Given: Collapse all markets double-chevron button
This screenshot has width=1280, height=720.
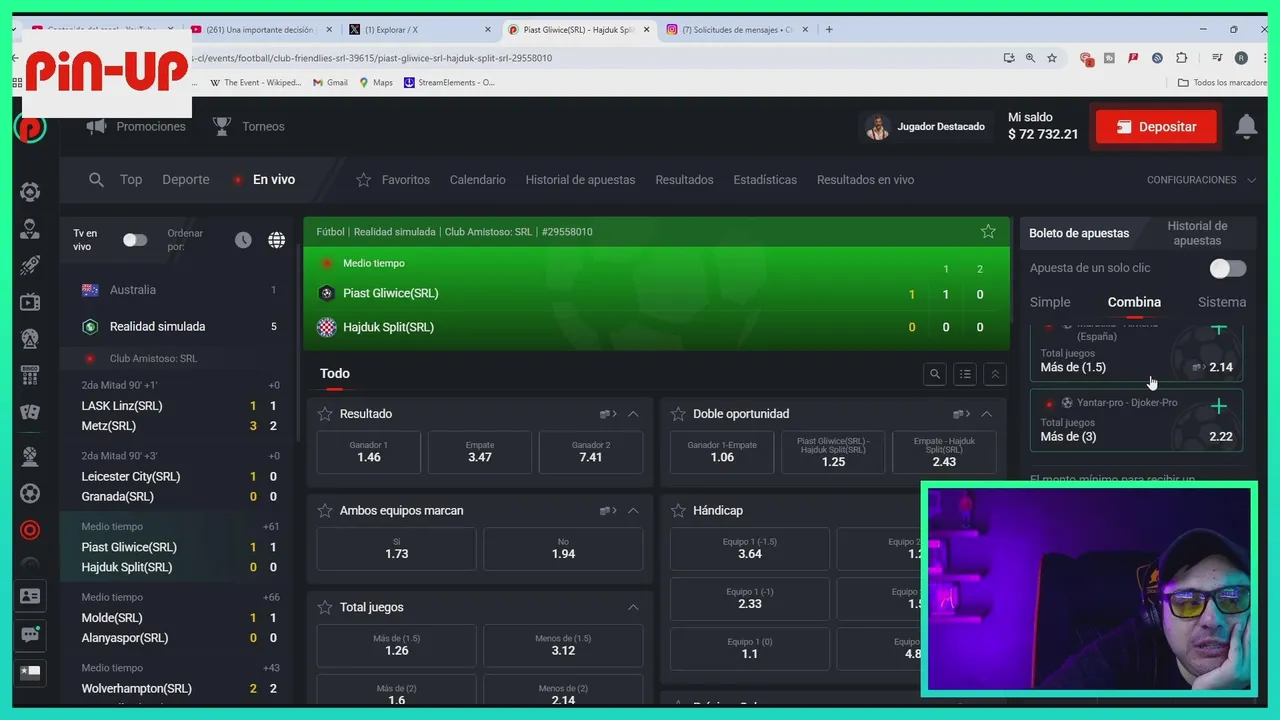Looking at the screenshot, I should [x=995, y=374].
